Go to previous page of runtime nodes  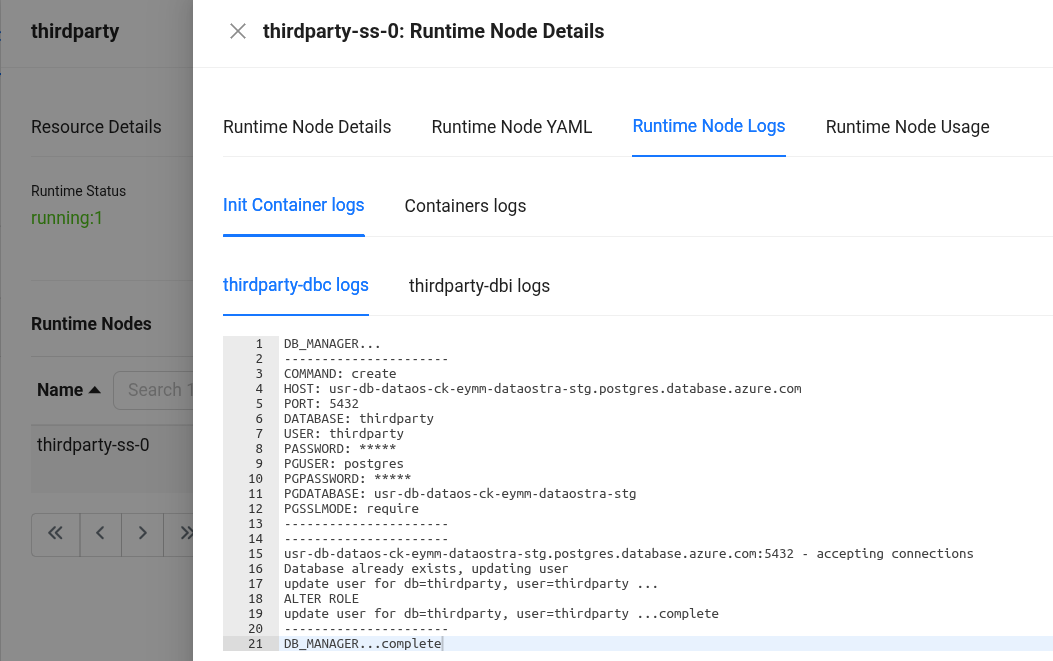tap(100, 534)
